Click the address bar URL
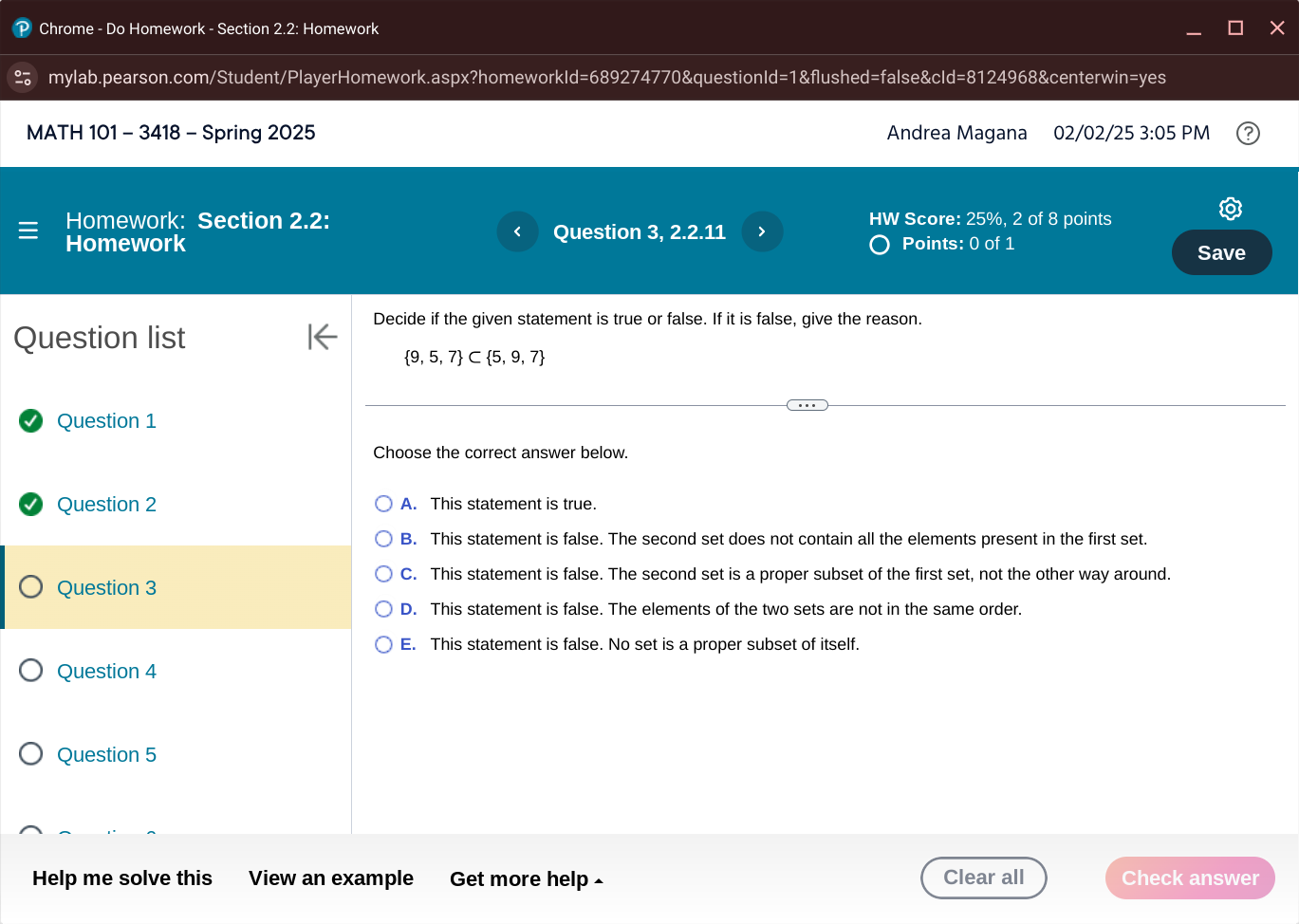 pyautogui.click(x=607, y=77)
